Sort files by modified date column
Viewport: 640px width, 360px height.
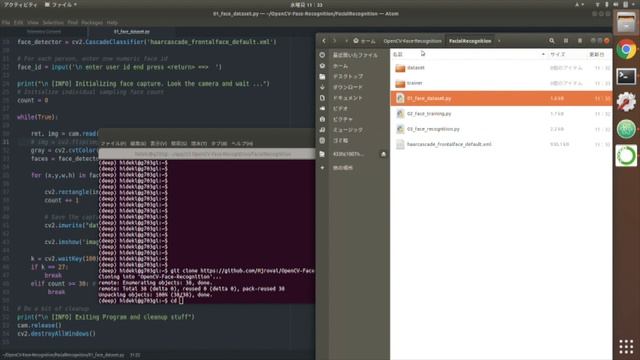click(597, 54)
